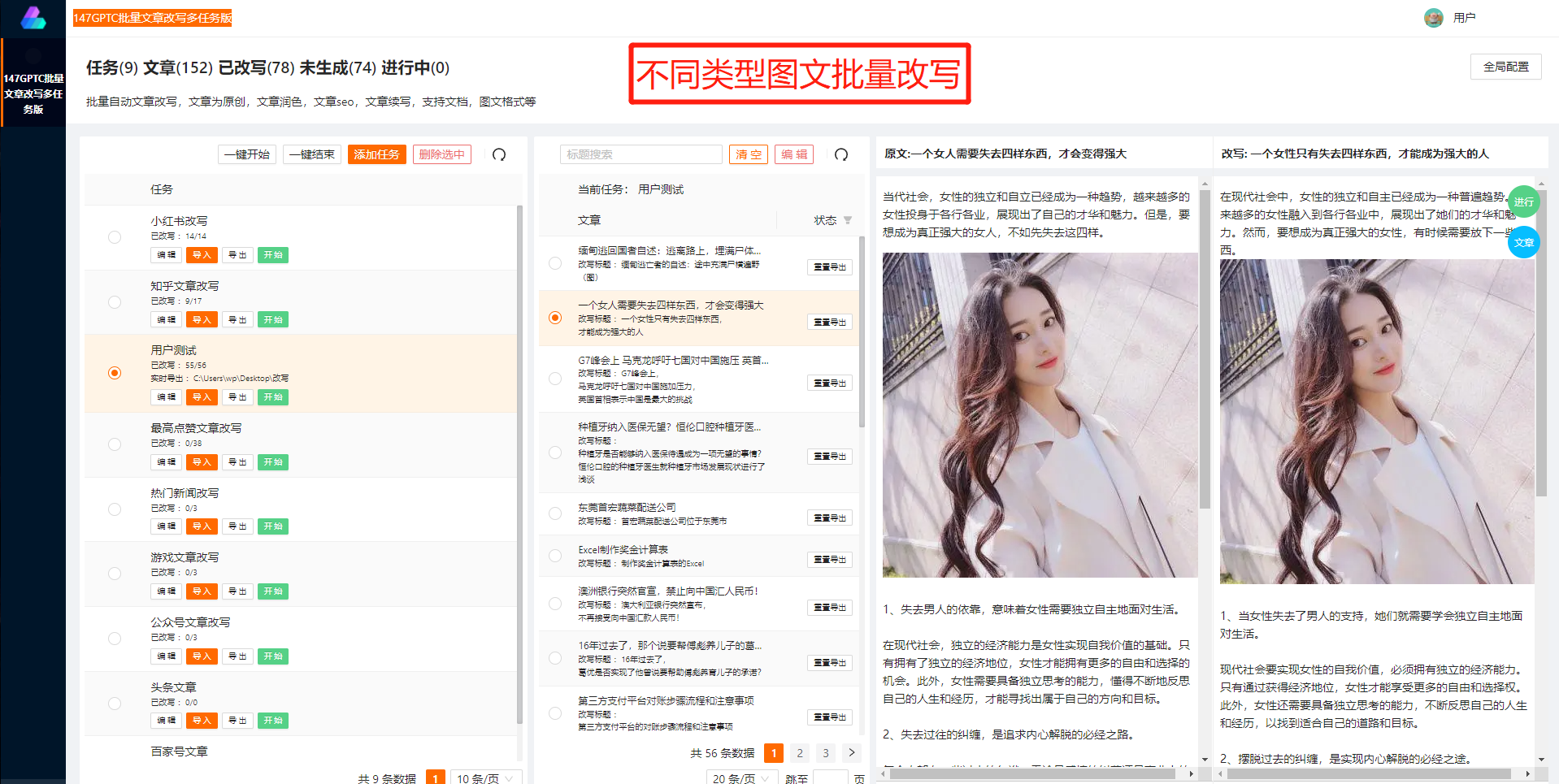This screenshot has height=784, width=1559.
Task: Select the 知乎文章改写 task radio button
Action: (x=115, y=302)
